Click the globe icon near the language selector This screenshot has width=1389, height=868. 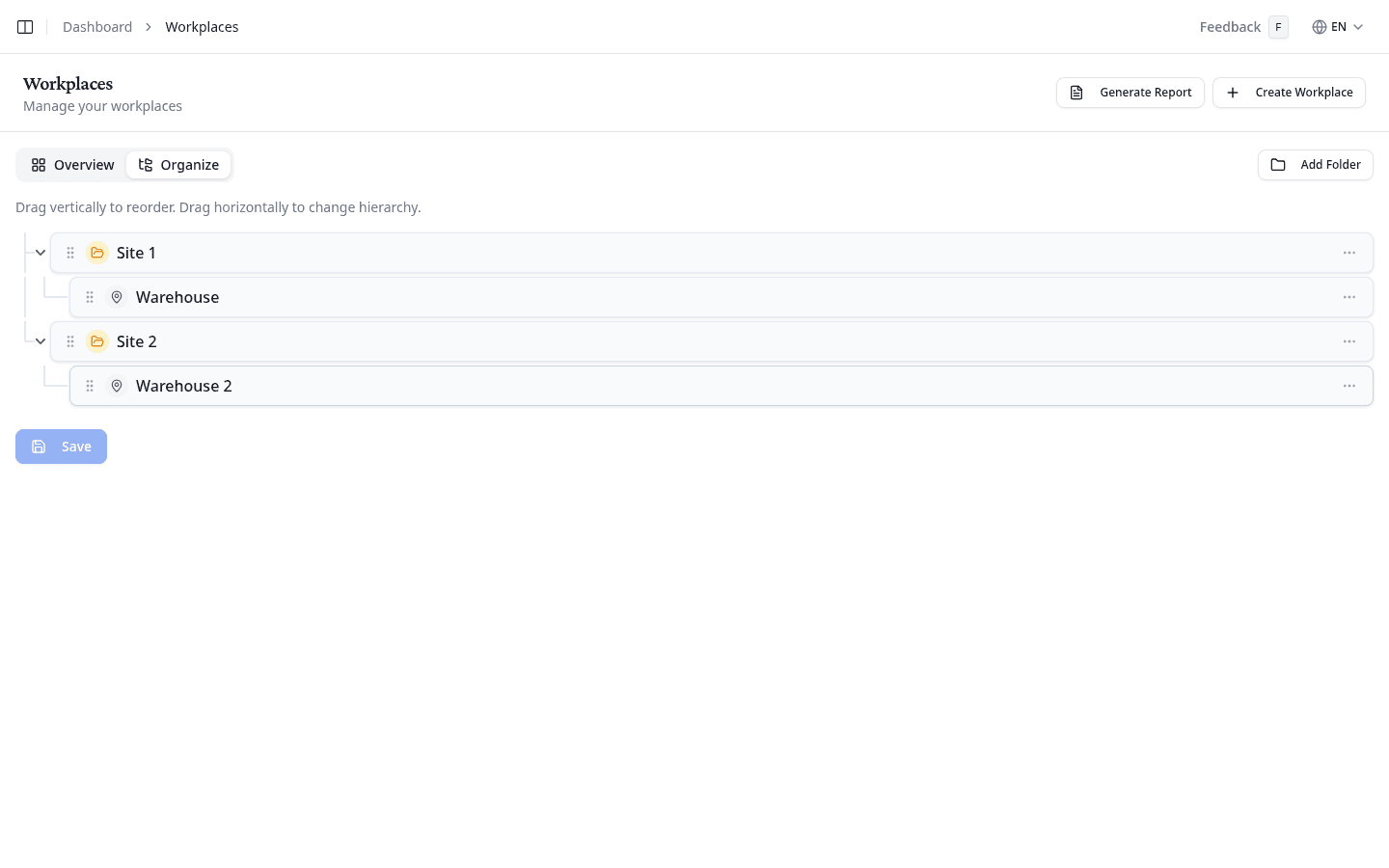point(1321,26)
